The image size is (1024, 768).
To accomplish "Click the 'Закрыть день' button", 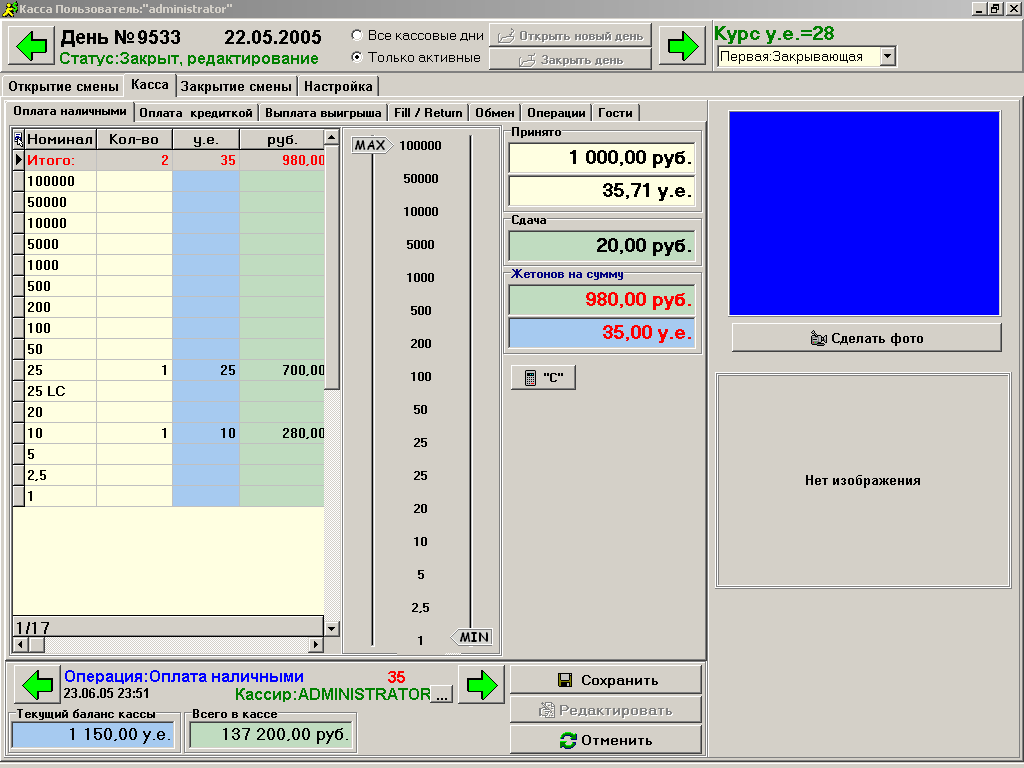I will click(570, 59).
